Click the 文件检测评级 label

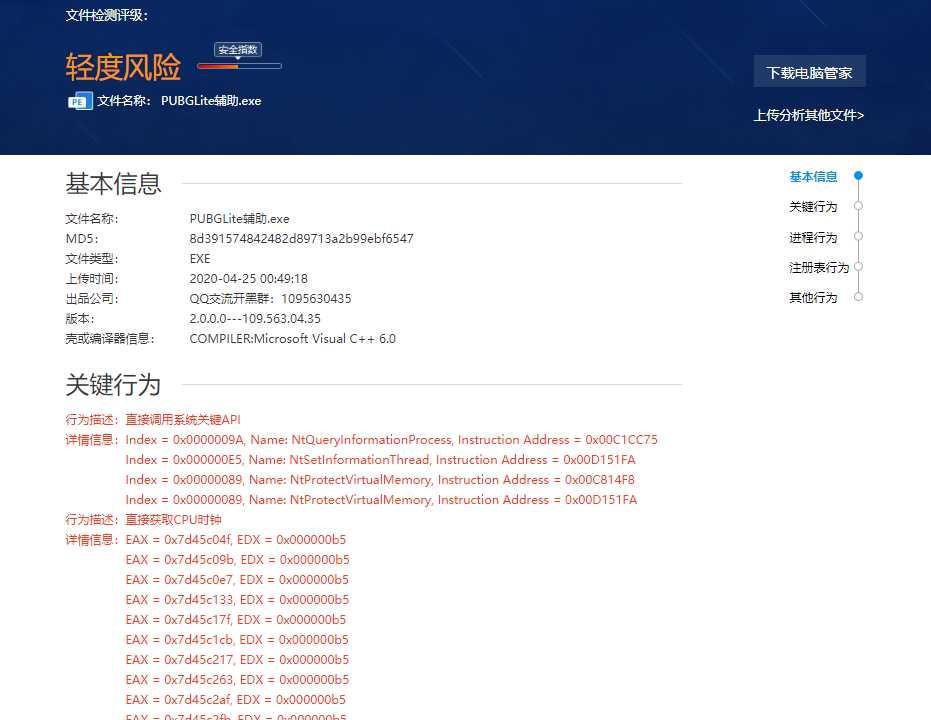[x=106, y=15]
